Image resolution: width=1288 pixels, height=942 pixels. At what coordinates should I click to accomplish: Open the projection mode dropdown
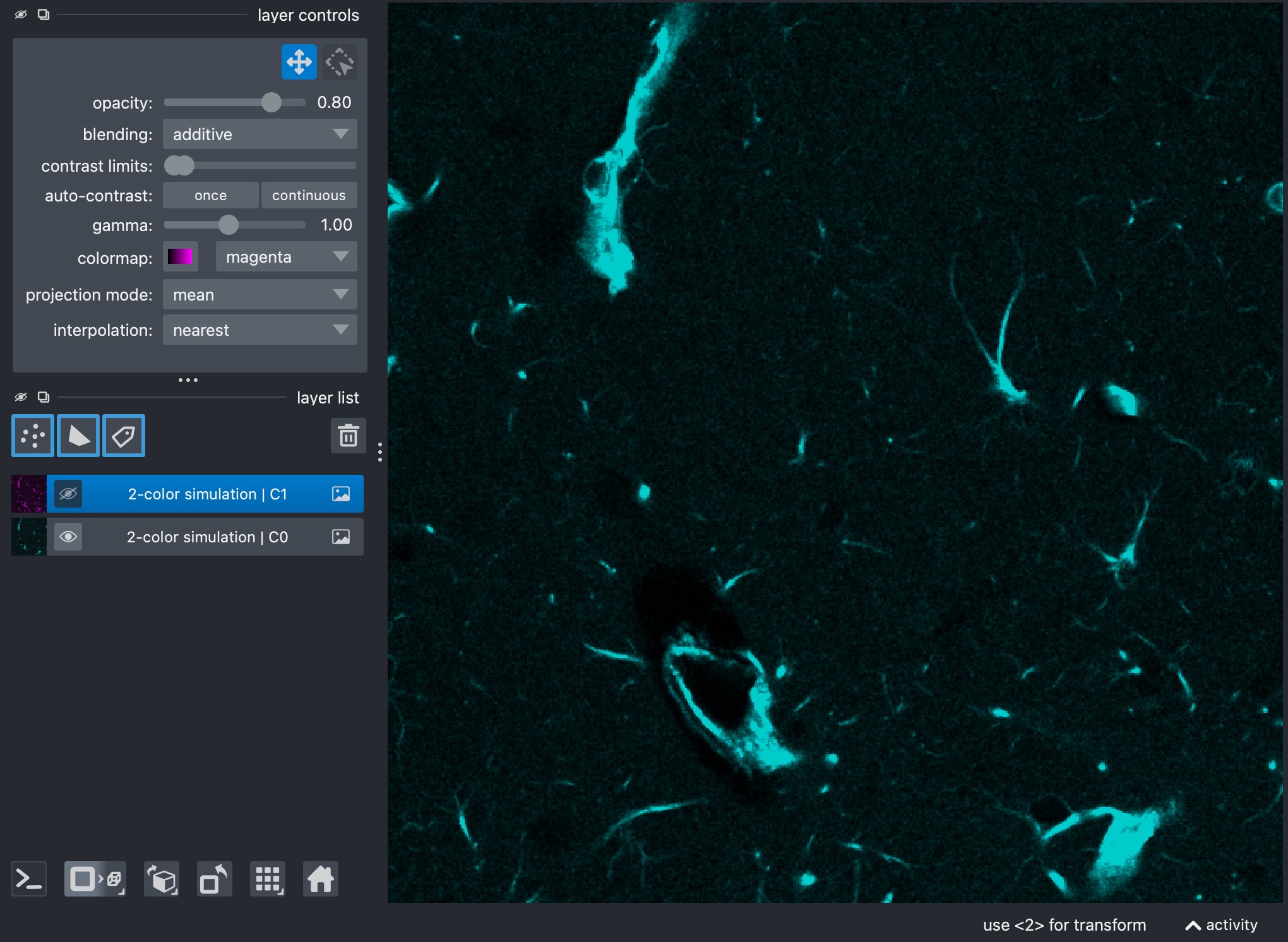click(x=260, y=295)
